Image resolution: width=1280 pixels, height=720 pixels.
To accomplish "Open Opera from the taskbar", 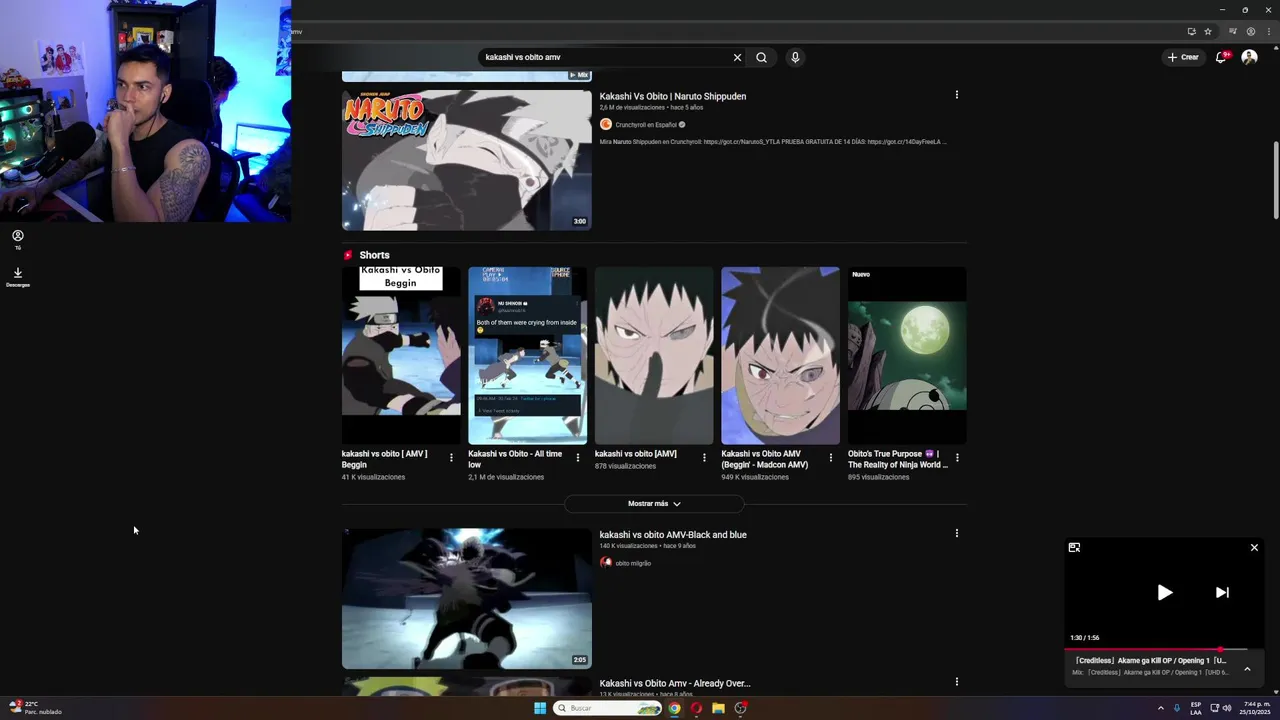I will coord(697,708).
